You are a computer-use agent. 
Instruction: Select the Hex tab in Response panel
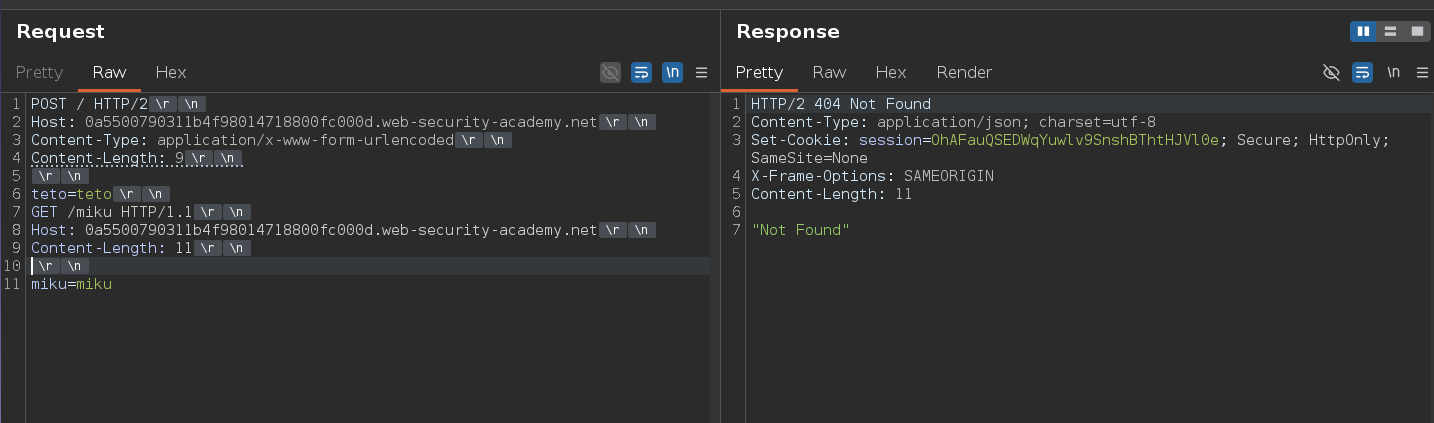pyautogui.click(x=891, y=72)
